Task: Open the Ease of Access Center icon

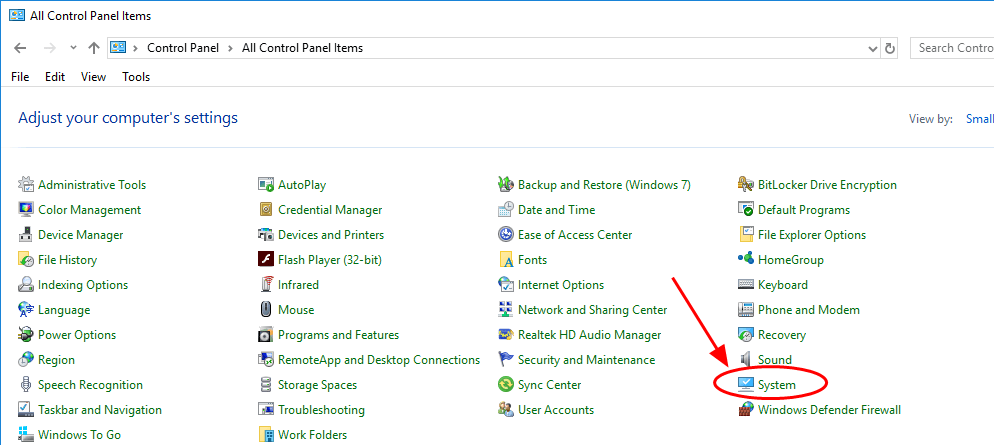Action: [506, 235]
